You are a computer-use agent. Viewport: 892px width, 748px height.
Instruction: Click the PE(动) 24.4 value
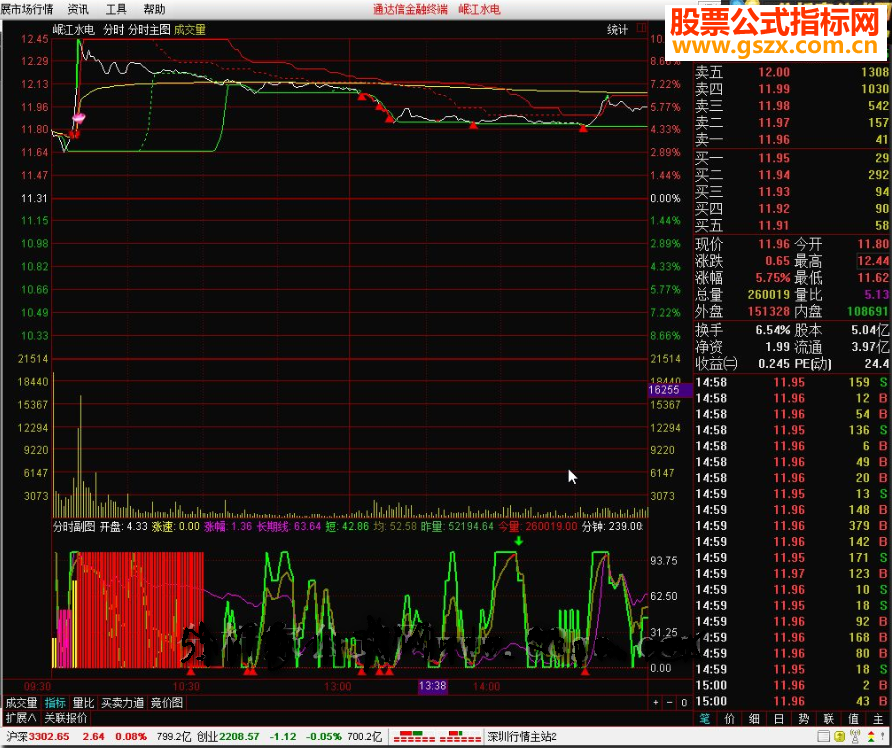coord(877,363)
